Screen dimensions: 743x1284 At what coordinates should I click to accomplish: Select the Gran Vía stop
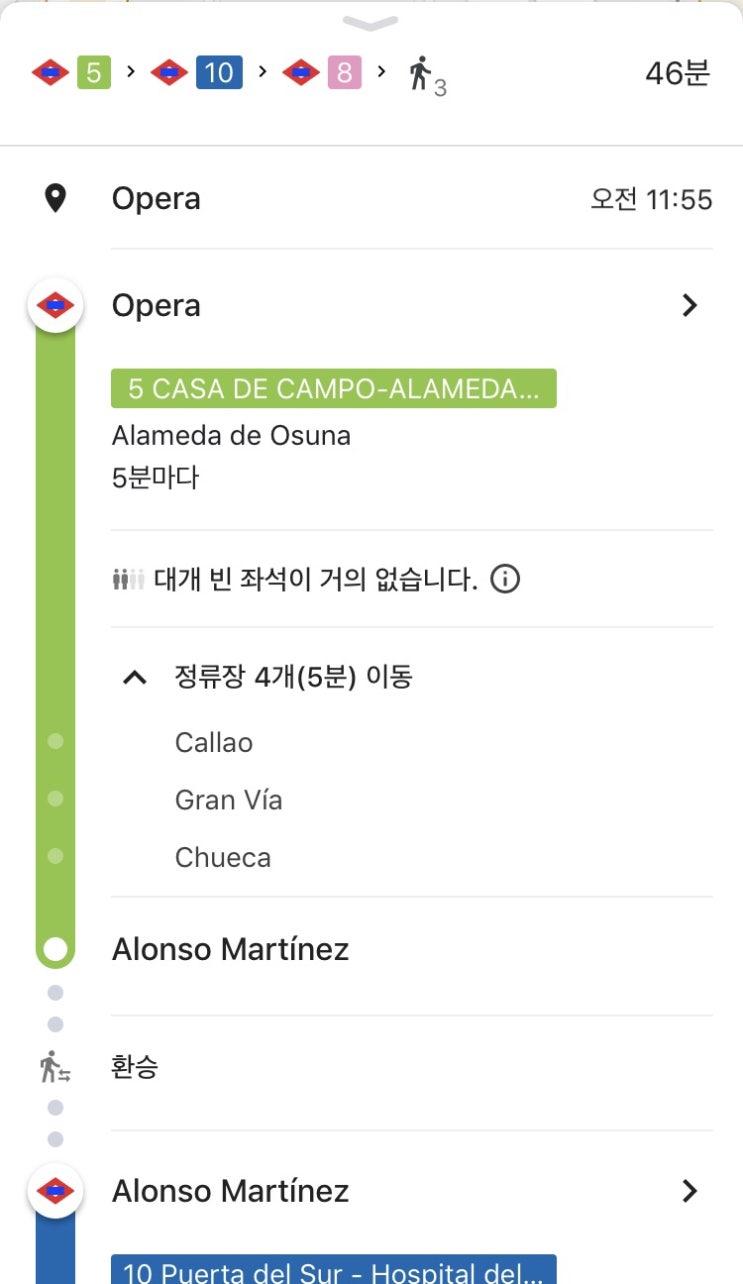228,800
